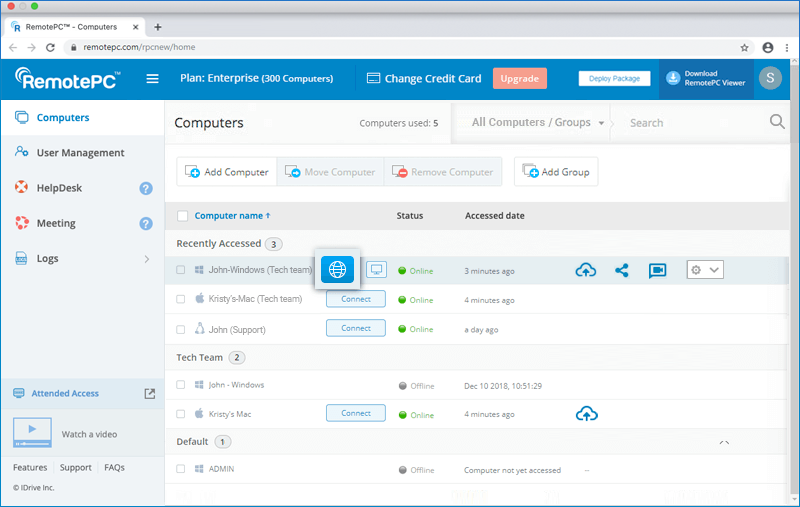Screen dimensions: 800x507
Task: Expand the gear settings dropdown for John-Windows
Action: [704, 270]
